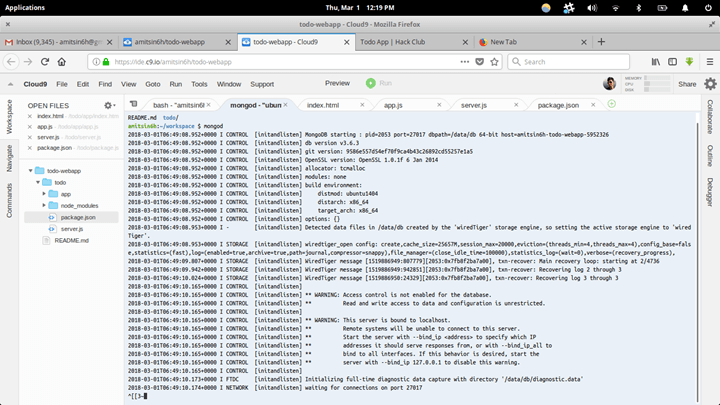Click the Firefox back arrow button
Screen dimensions: 720x405
[x=11, y=62]
